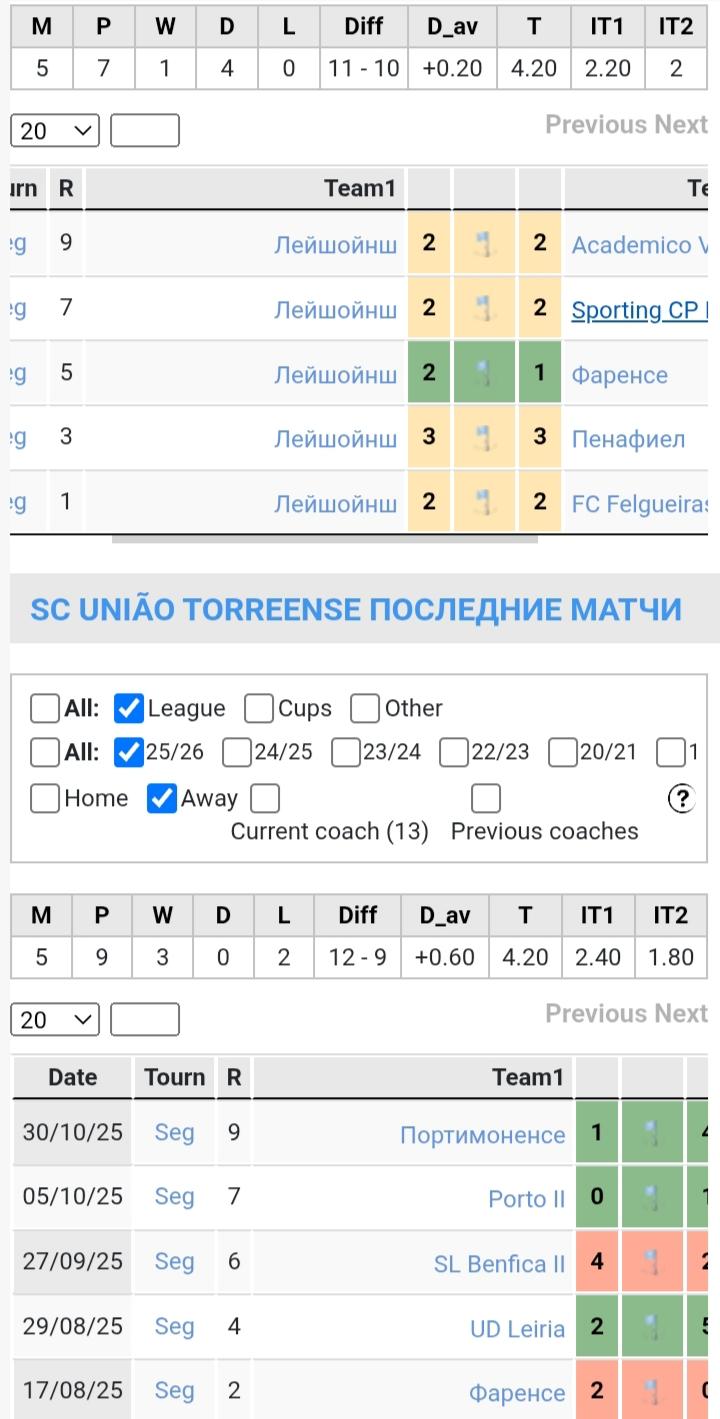
Task: Toggle the Home checkbox
Action: click(45, 799)
